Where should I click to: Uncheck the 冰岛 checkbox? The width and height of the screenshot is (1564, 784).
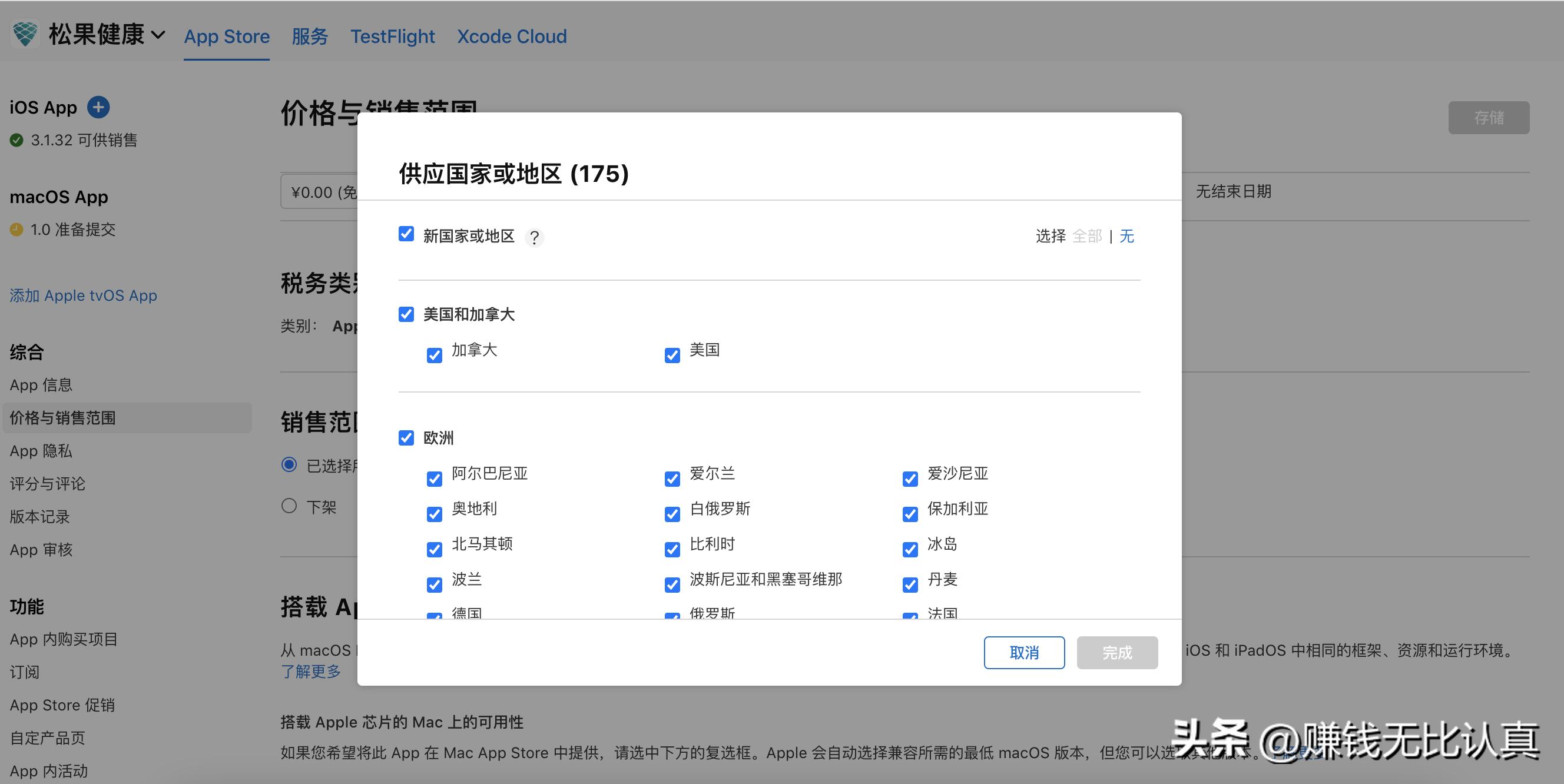[x=910, y=549]
